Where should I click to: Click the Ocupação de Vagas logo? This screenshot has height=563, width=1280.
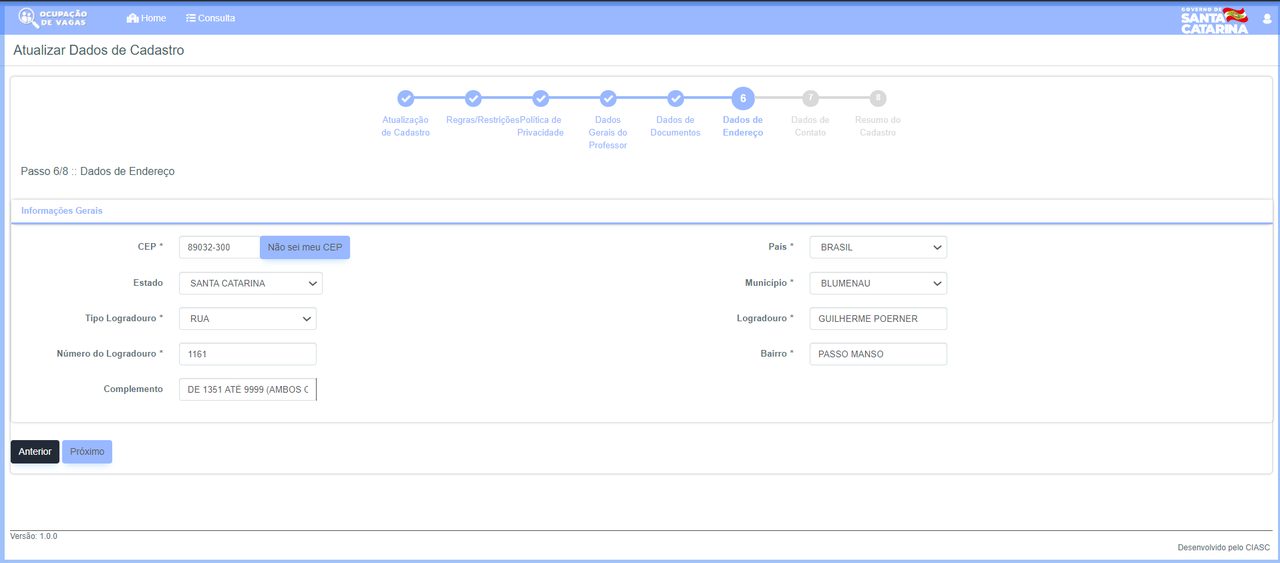point(53,18)
